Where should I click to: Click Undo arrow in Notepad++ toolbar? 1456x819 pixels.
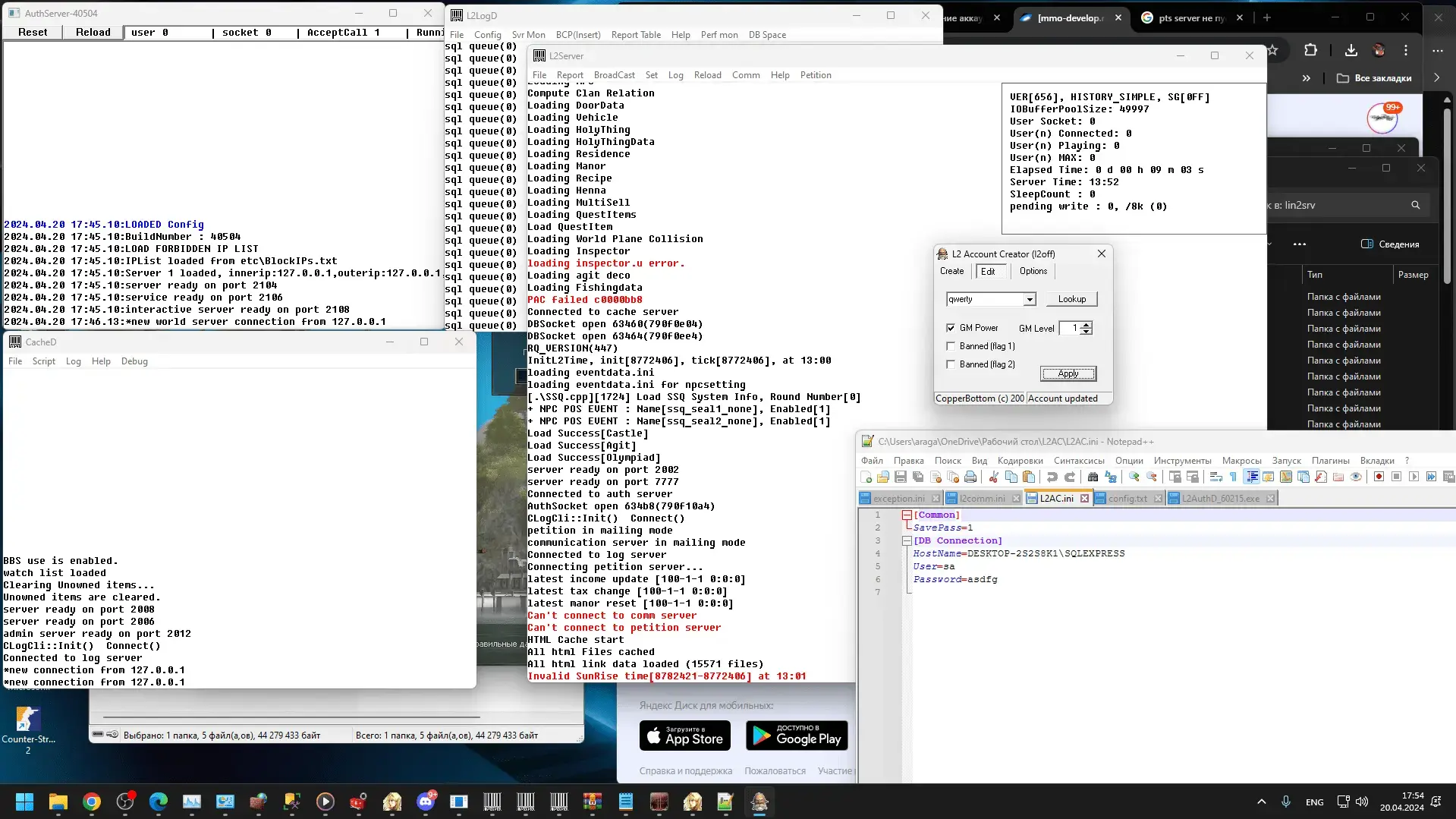[x=1052, y=477]
